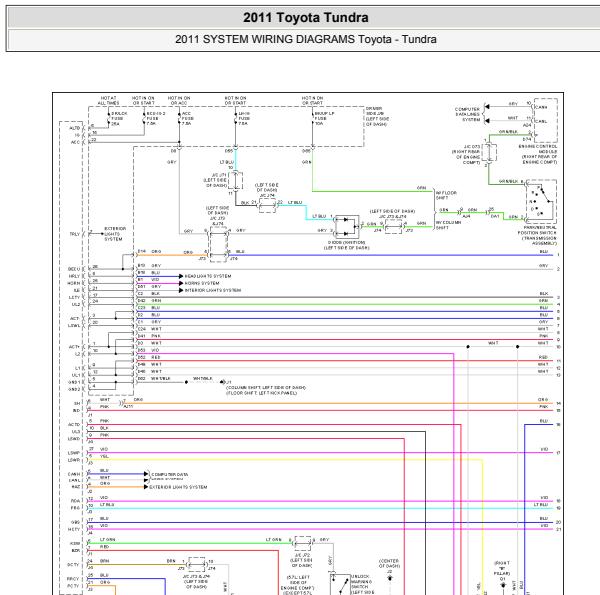Viewport: 600px width, 595px height.
Task: Click the 'LSWR' pin label
Action: click(74, 460)
